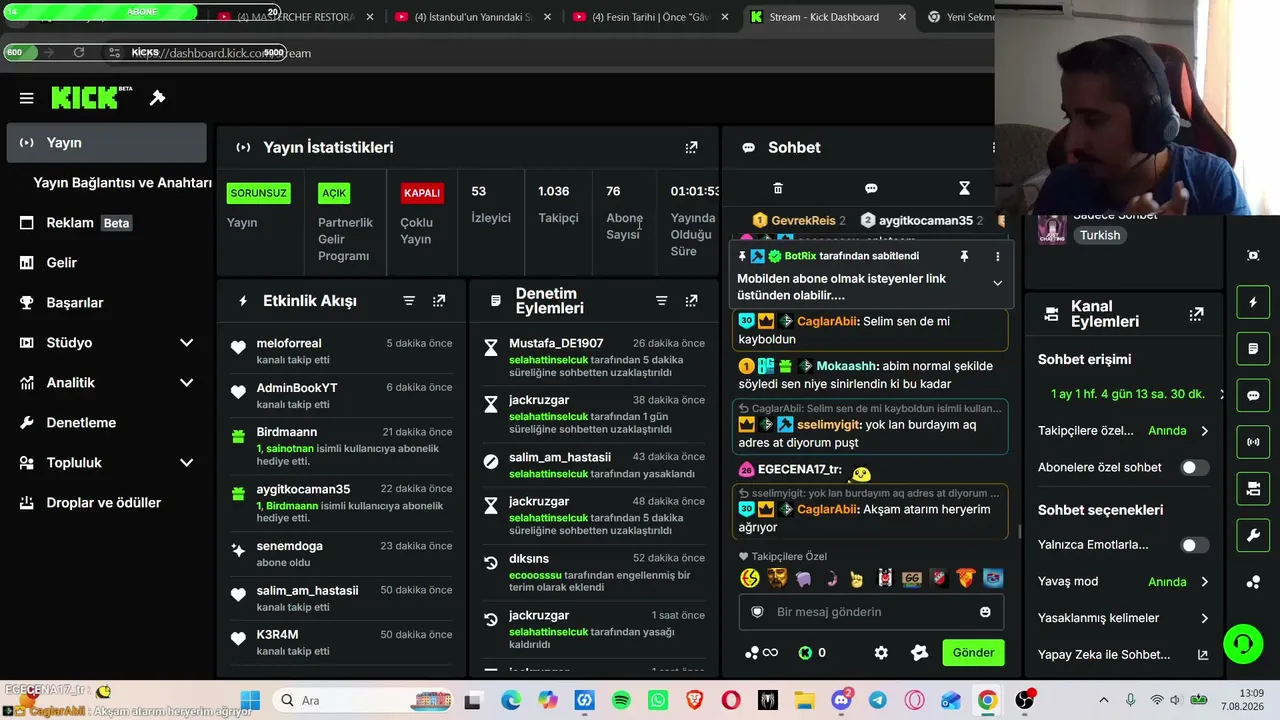The width and height of the screenshot is (1280, 720).
Task: Click the puzzle-piece icon beside Gönder
Action: [x=919, y=653]
